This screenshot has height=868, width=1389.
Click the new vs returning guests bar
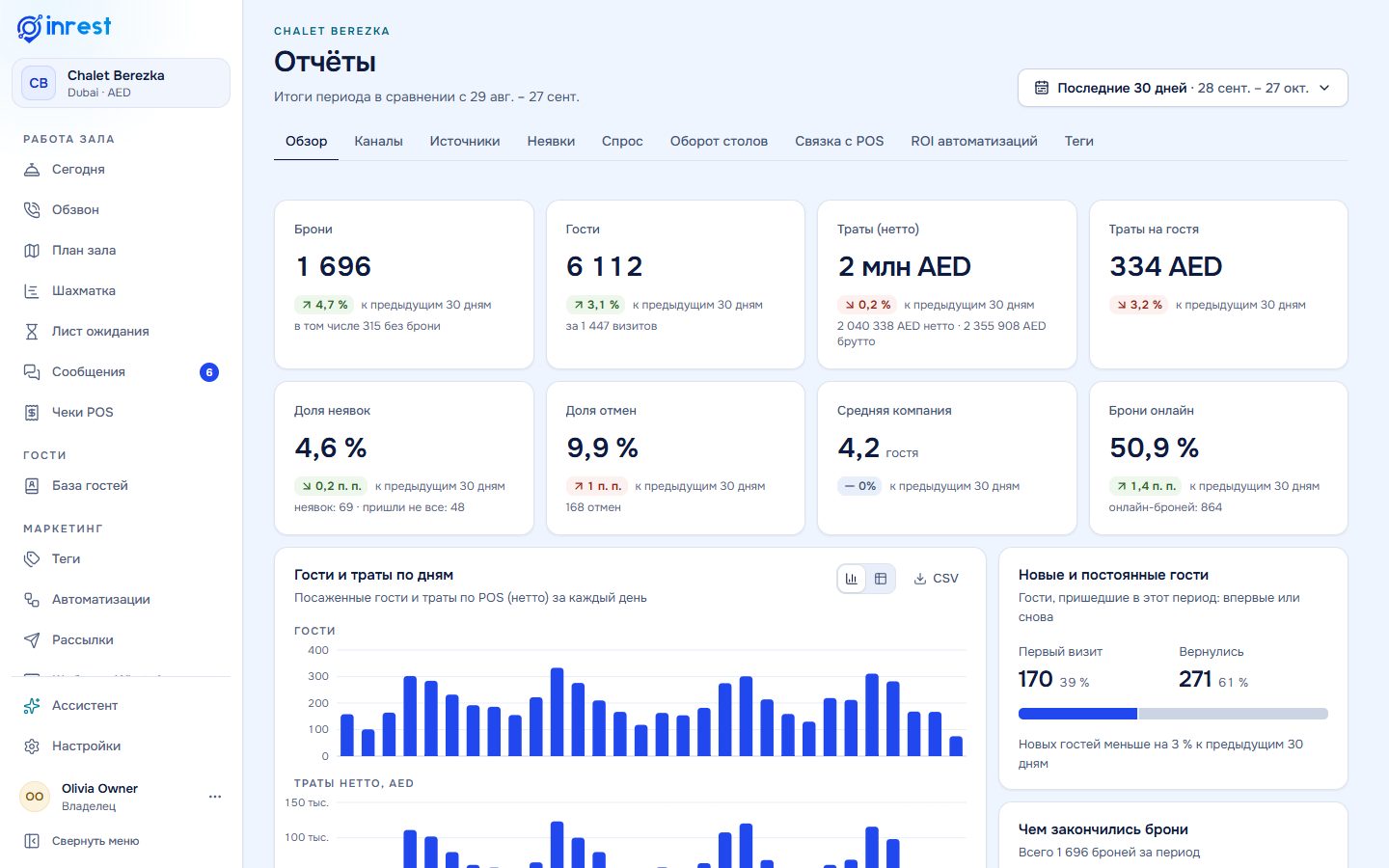pos(1173,714)
